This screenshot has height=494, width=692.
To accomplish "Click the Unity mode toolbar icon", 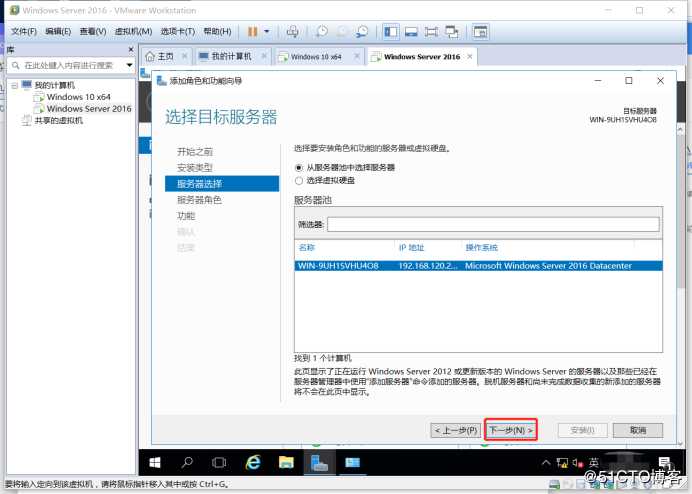I will click(451, 32).
